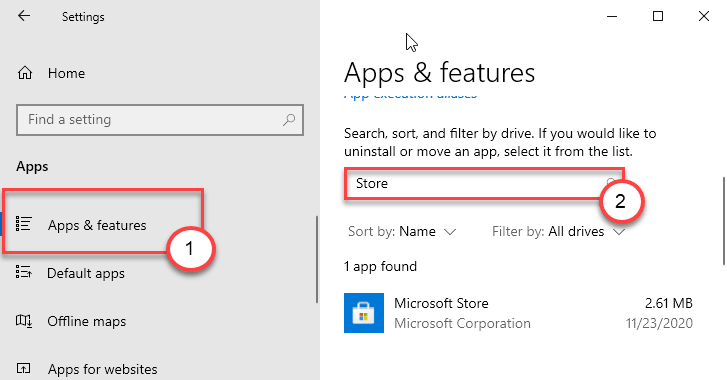Minimize the Settings window
Image resolution: width=727 pixels, height=380 pixels.
(612, 16)
